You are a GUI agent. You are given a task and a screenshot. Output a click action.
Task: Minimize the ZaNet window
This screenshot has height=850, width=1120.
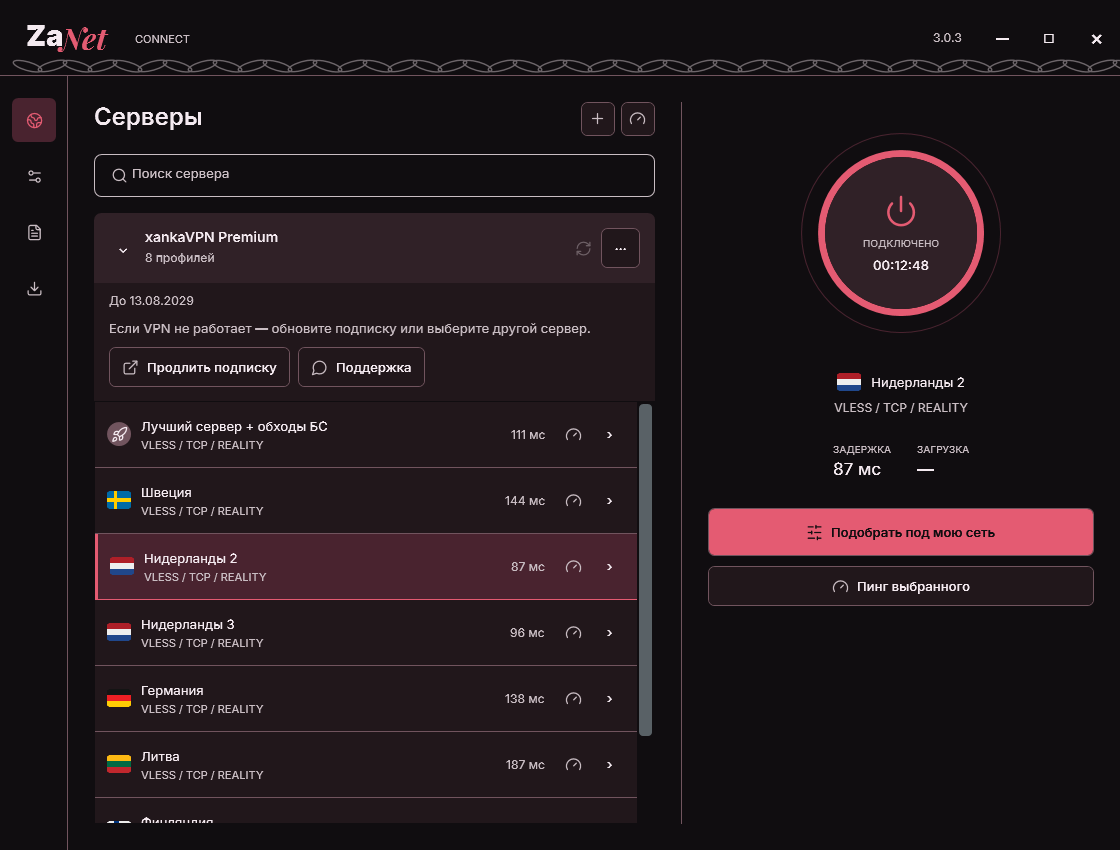1002,39
